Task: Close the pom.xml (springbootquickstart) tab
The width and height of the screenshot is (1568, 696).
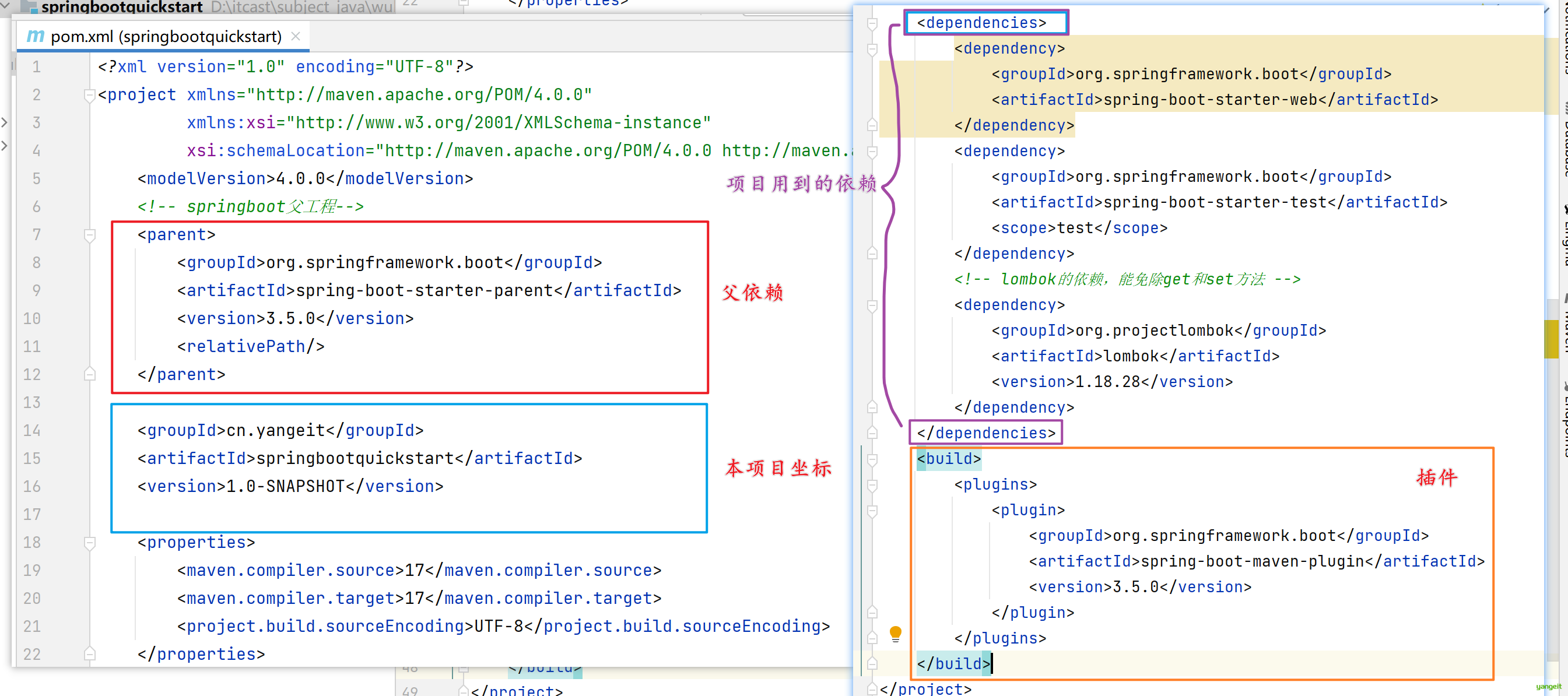Action: tap(296, 36)
